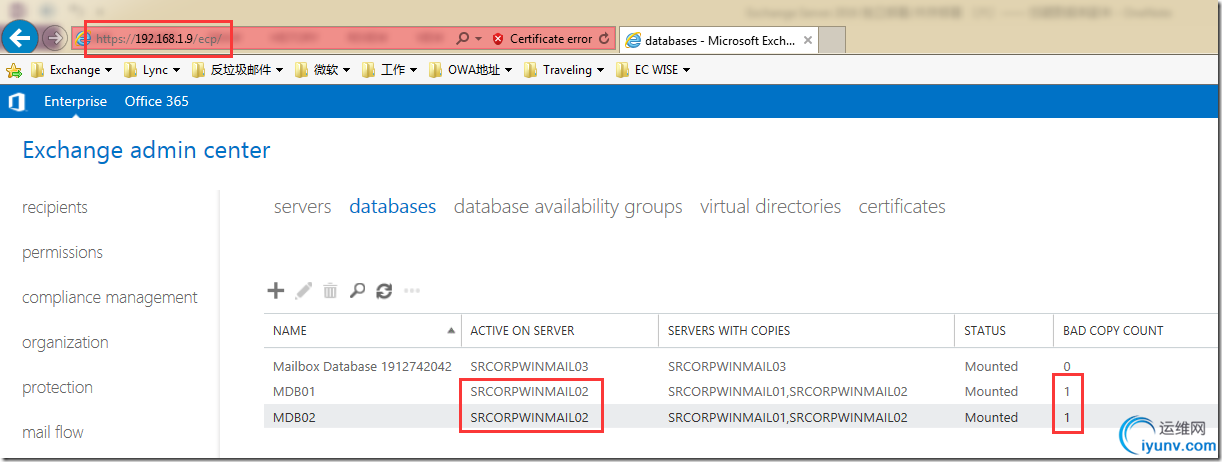Select the MDB01 database row
The height and width of the screenshot is (462, 1222).
click(743, 392)
